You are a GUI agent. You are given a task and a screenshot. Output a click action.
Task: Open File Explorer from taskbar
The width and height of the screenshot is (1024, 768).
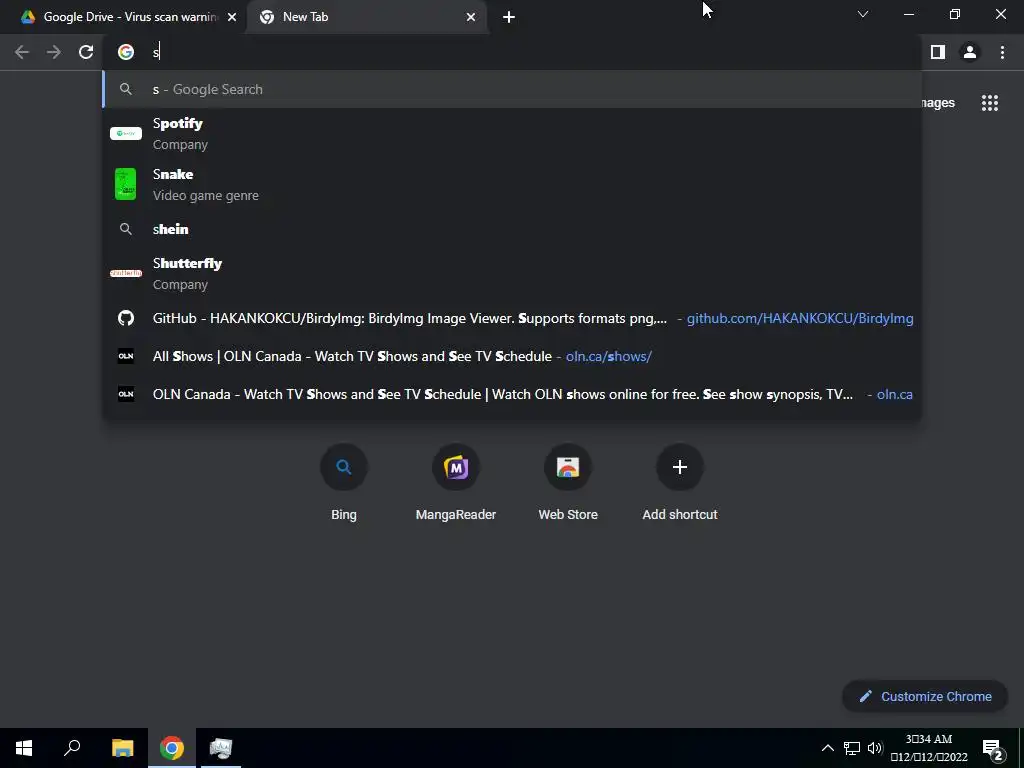pos(122,748)
